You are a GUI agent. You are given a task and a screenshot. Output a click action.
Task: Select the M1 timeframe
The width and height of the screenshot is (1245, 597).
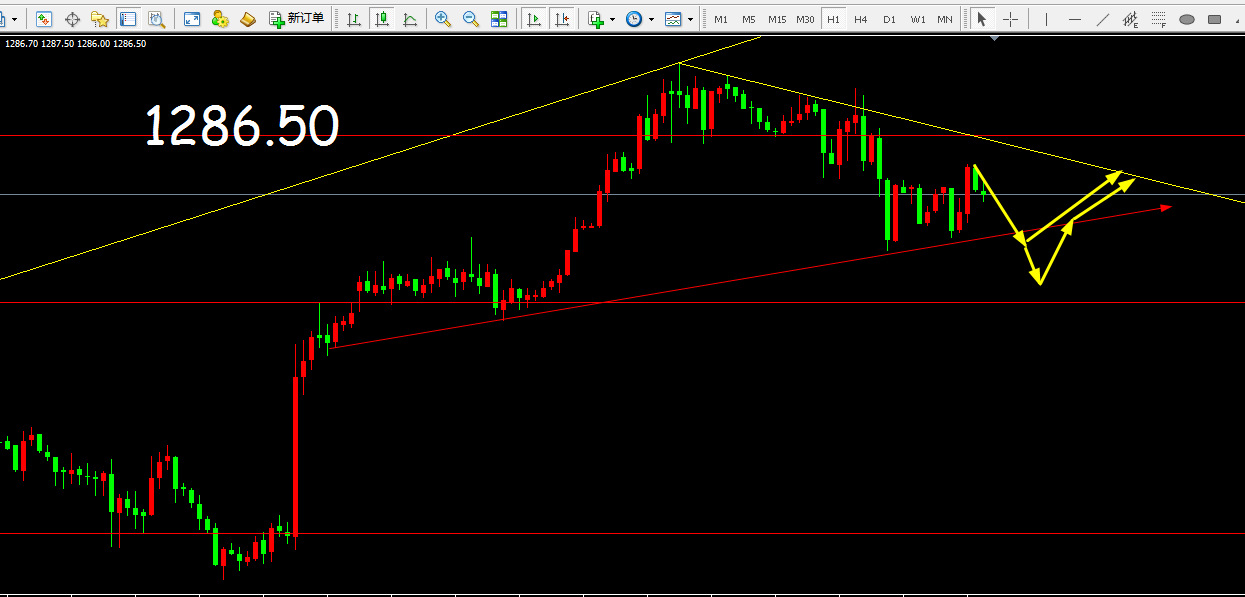[721, 19]
